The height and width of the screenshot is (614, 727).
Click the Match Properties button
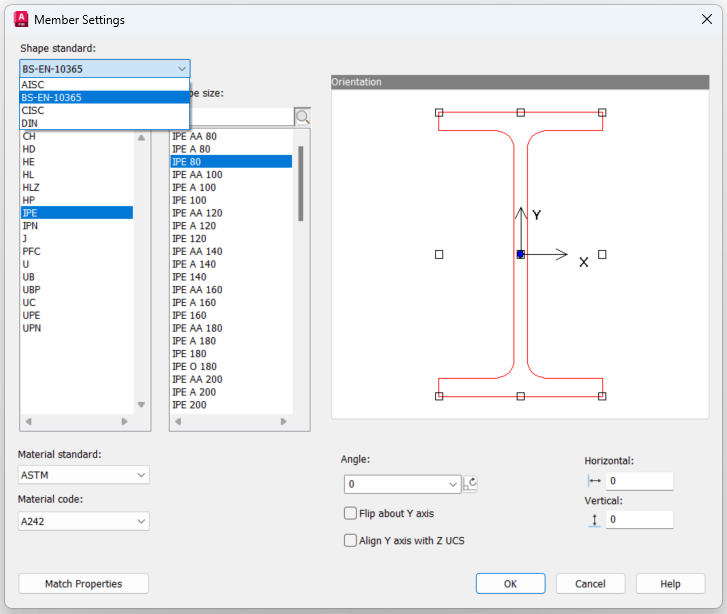pos(83,584)
